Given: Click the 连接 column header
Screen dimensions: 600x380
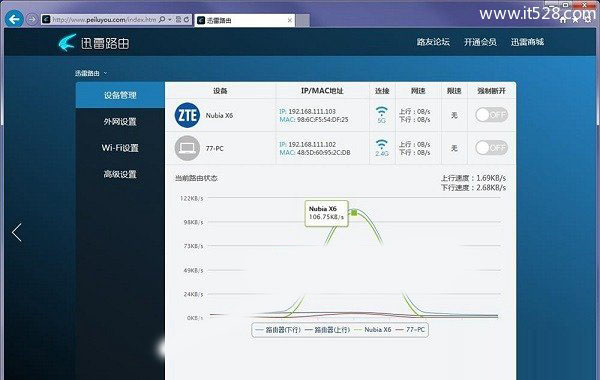Looking at the screenshot, I should point(382,91).
